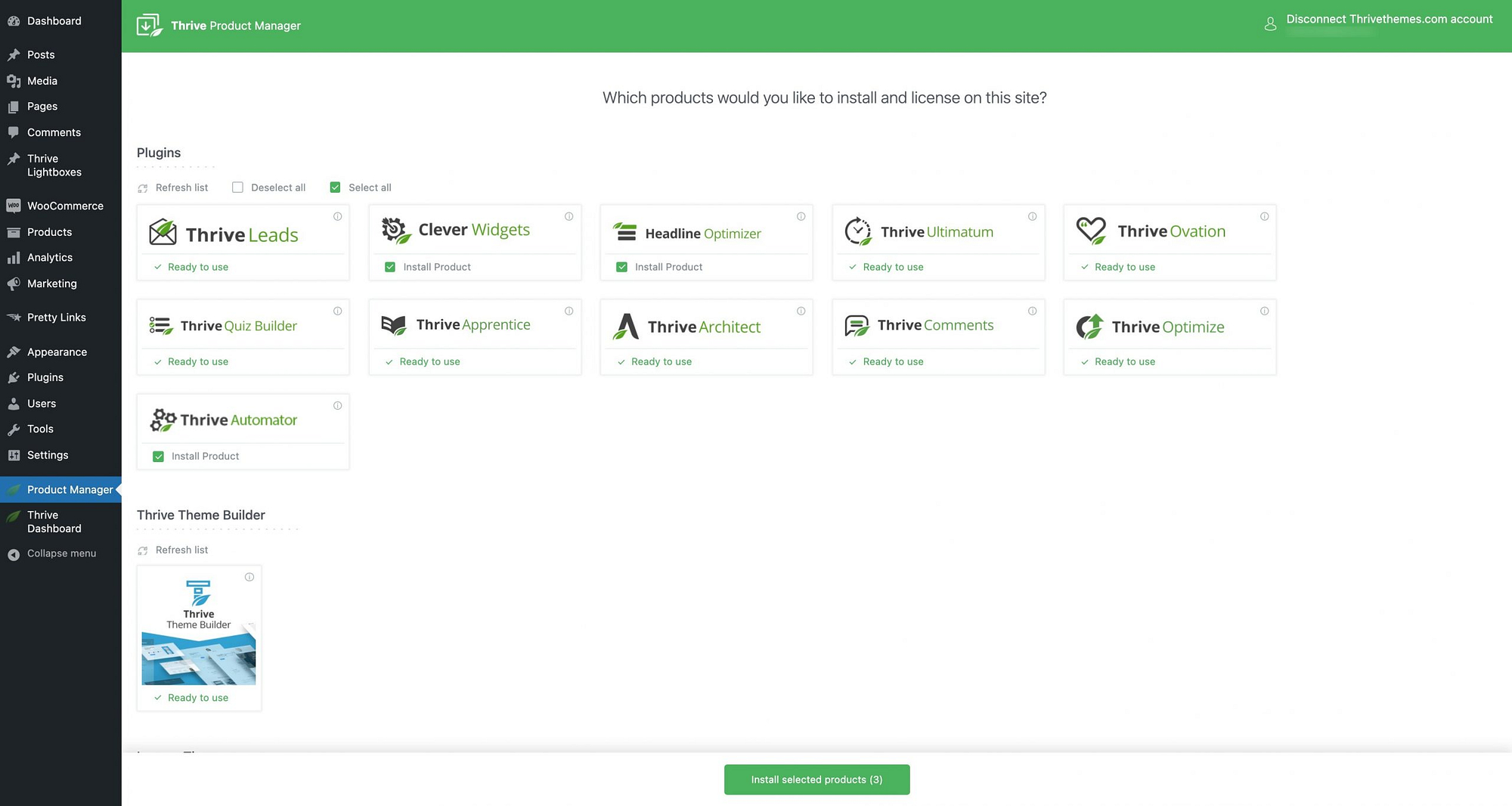Click refresh icon in Plugins section
The image size is (1512, 806).
[x=143, y=188]
